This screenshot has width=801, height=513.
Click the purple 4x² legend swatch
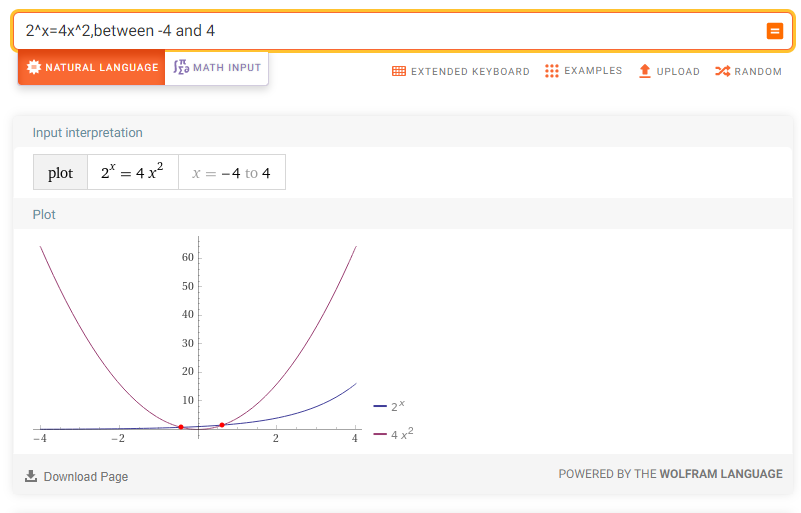380,434
